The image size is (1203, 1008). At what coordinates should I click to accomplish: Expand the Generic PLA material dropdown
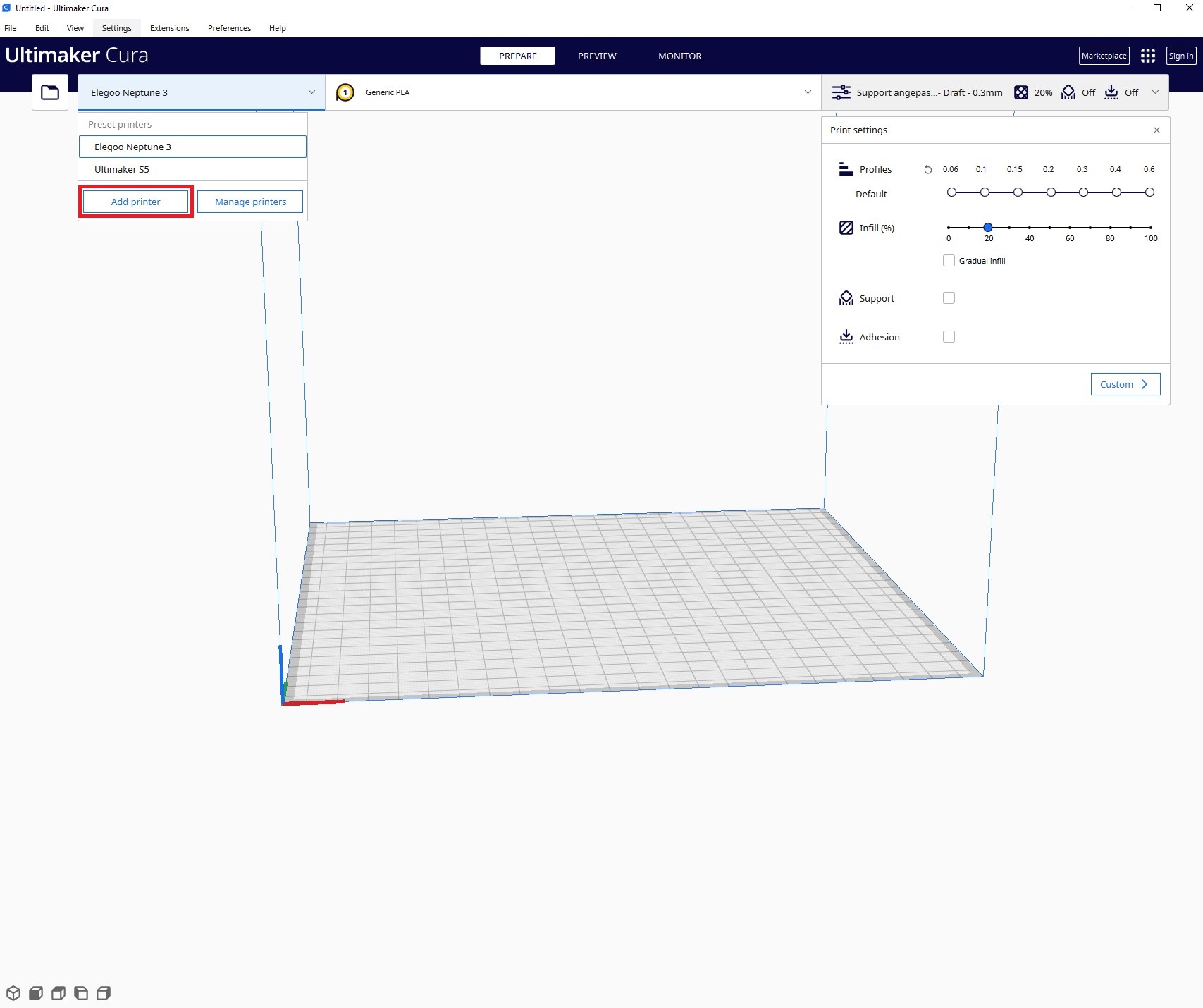(808, 92)
